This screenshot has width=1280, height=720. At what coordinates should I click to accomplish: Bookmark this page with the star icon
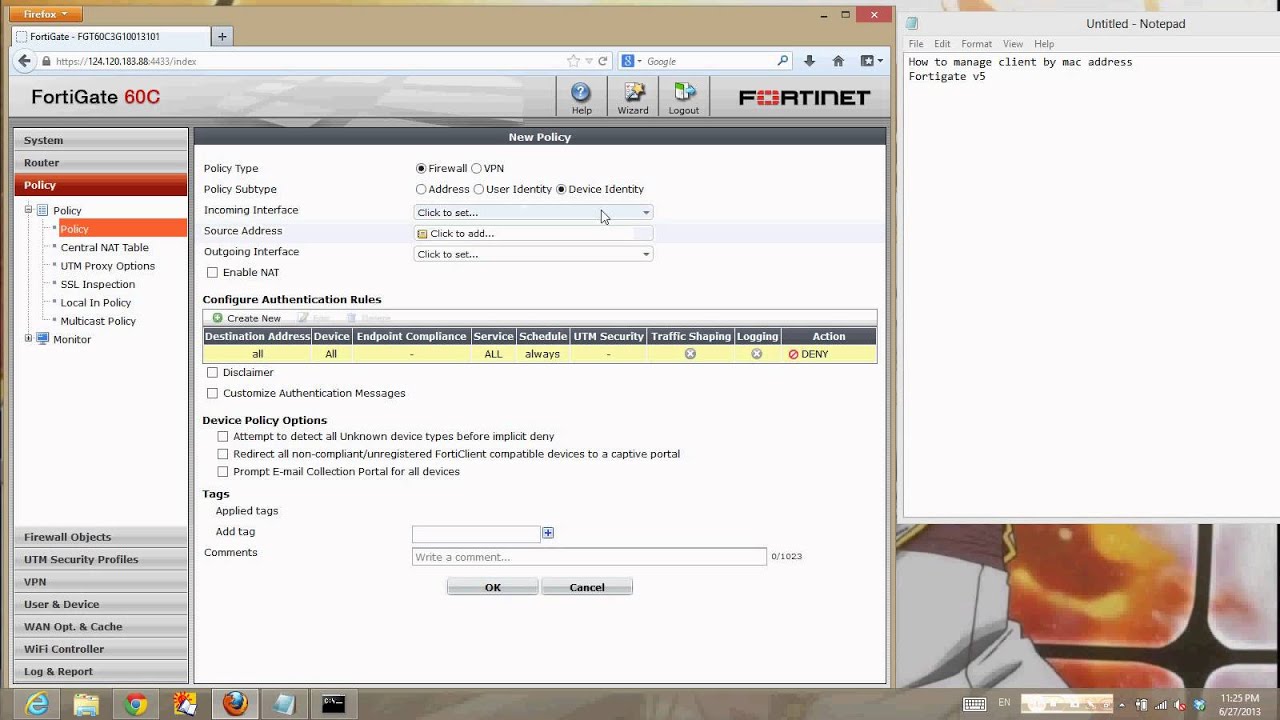pyautogui.click(x=574, y=61)
